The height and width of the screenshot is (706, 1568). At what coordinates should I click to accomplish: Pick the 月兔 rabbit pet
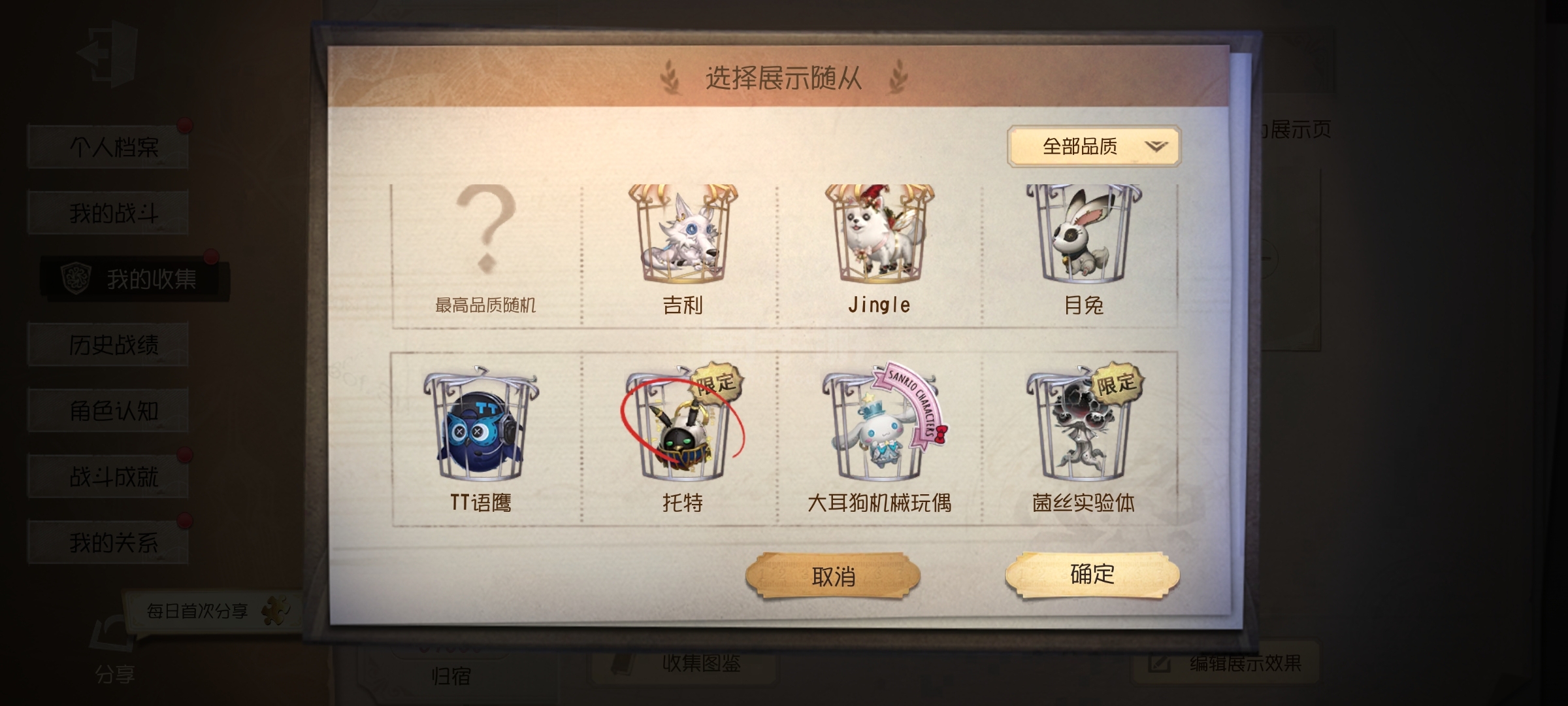(1083, 234)
